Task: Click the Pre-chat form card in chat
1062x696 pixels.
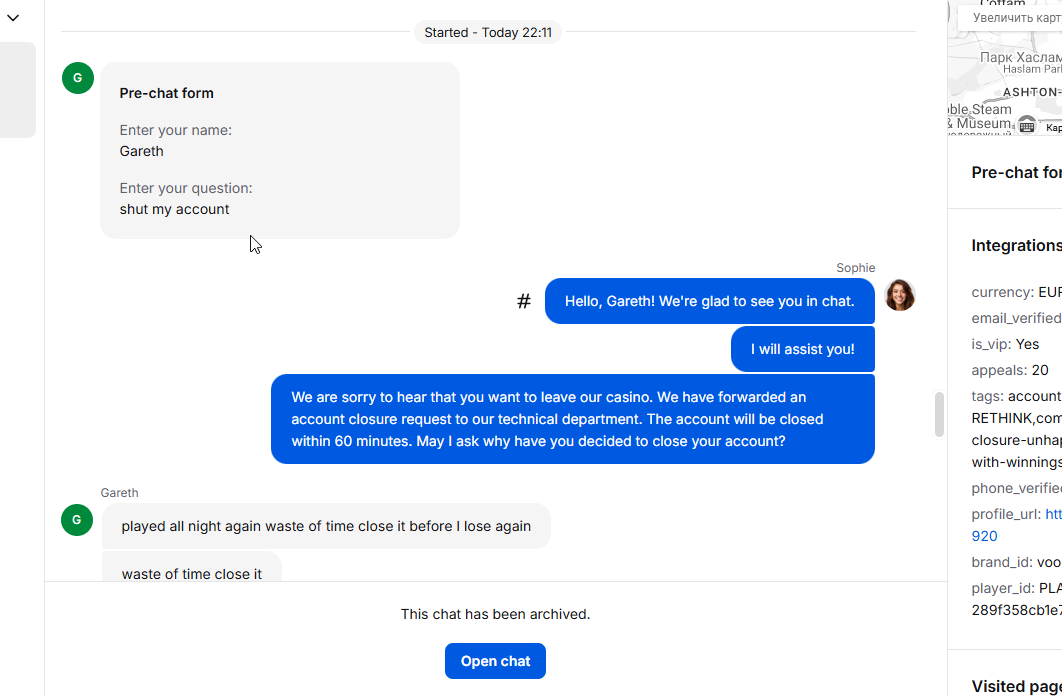Action: point(280,150)
